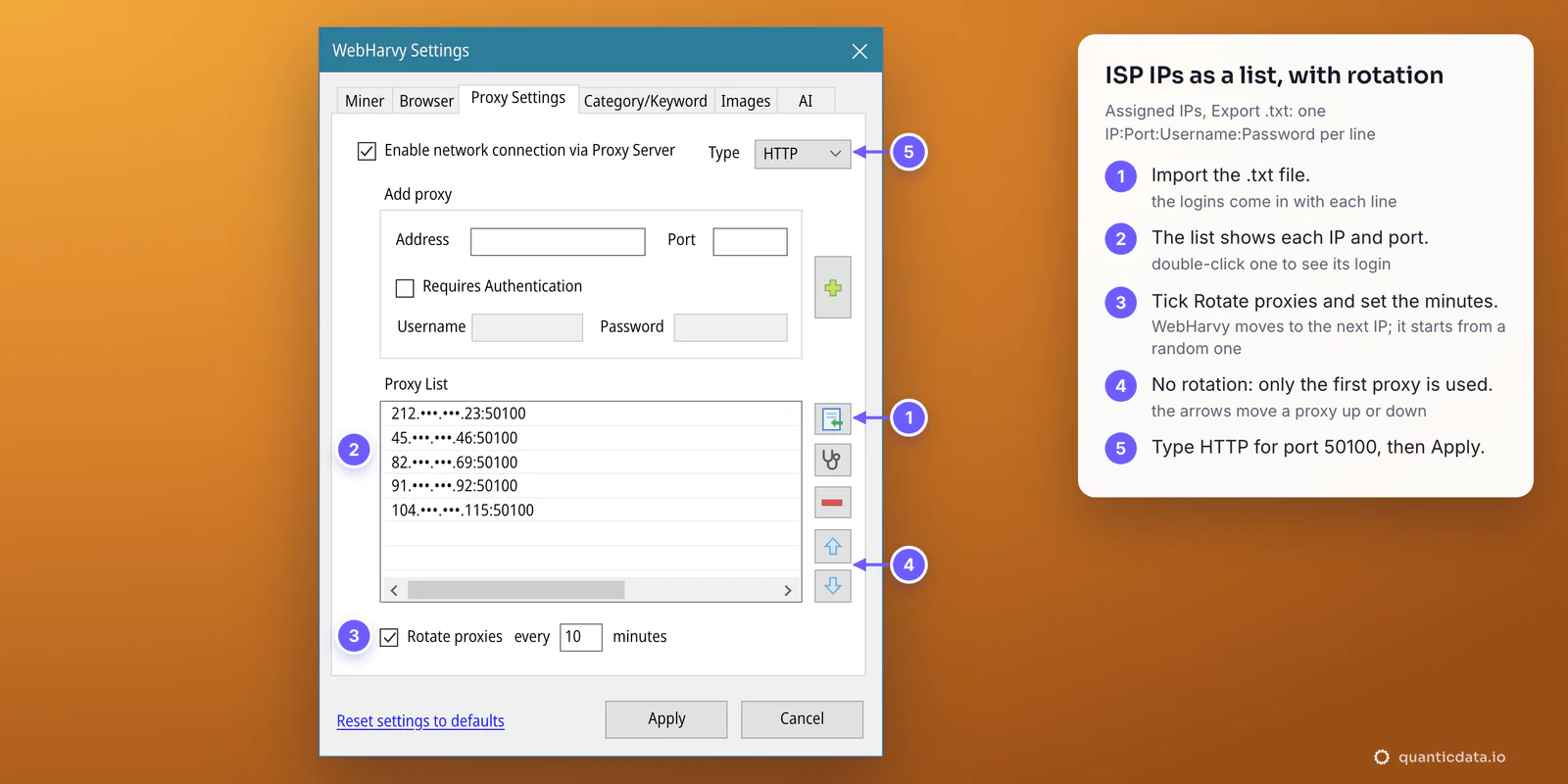
Task: Switch to the AI tab
Action: [x=806, y=101]
